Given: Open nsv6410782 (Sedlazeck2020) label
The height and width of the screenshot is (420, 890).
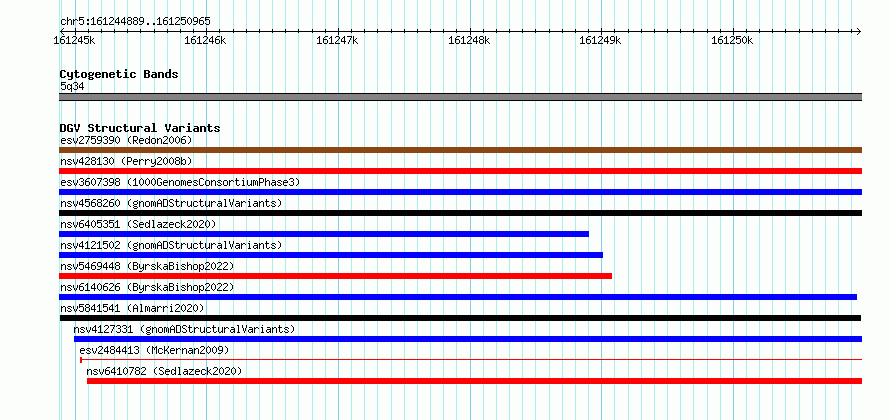Looking at the screenshot, I should click(164, 371).
